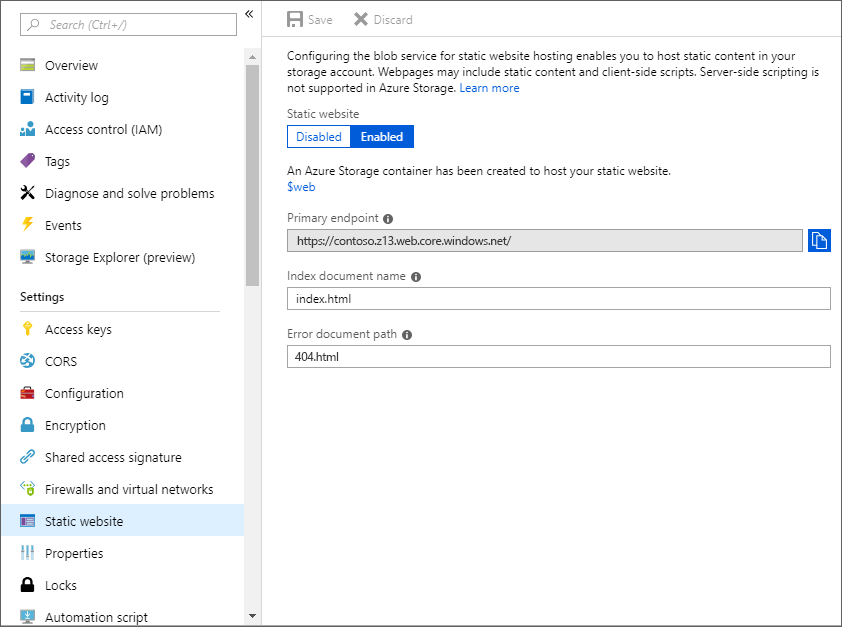Viewport: 842px width, 627px height.
Task: Click the Properties bars icon
Action: [27, 552]
